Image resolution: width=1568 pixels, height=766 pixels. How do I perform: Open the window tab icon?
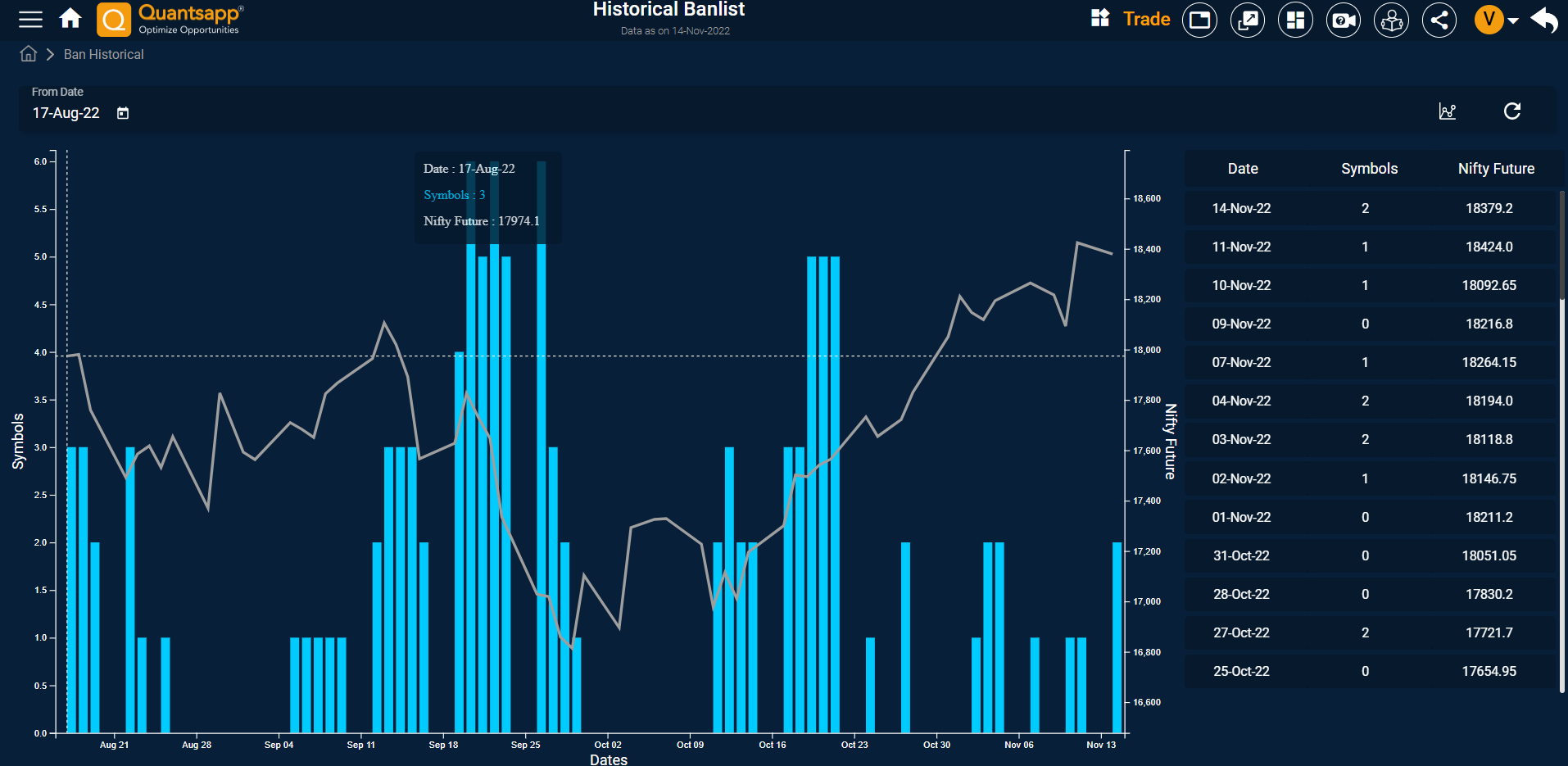tap(1200, 20)
